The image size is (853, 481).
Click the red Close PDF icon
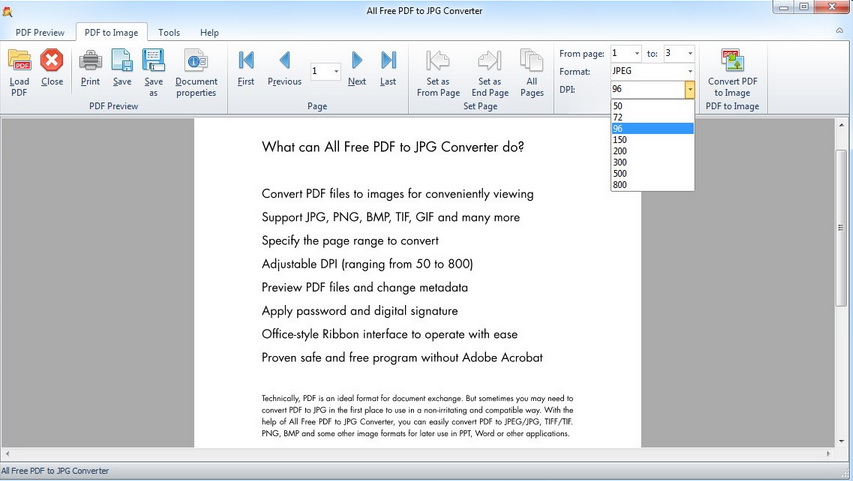[52, 60]
